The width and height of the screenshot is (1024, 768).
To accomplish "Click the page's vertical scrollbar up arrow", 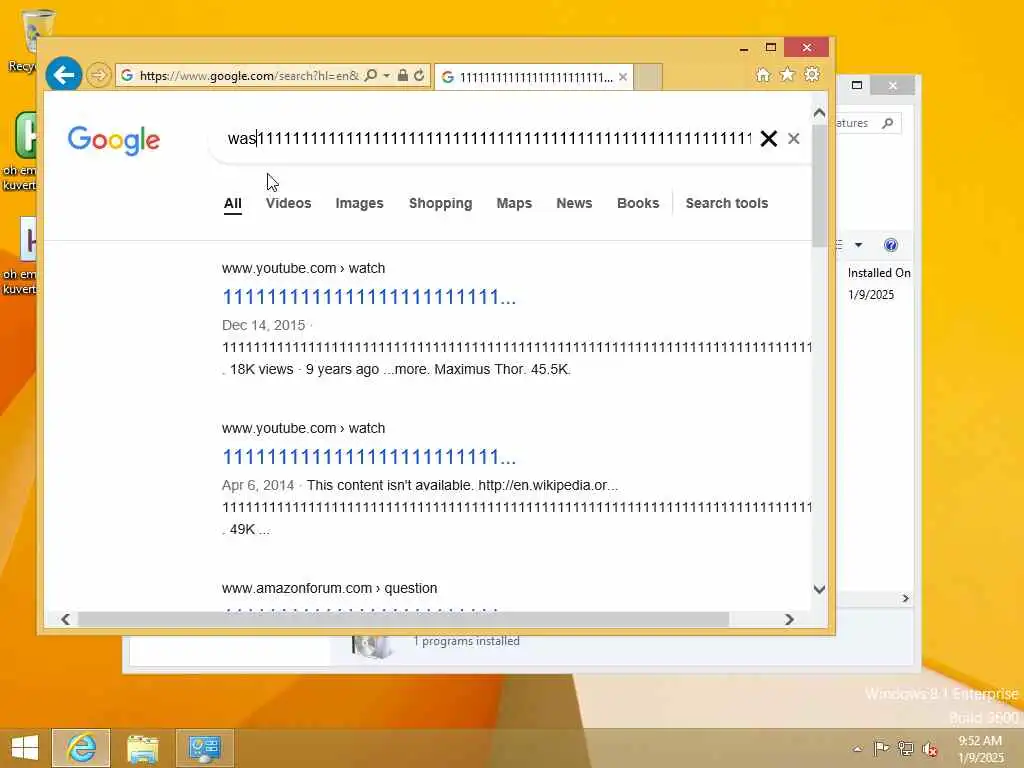I will (820, 113).
